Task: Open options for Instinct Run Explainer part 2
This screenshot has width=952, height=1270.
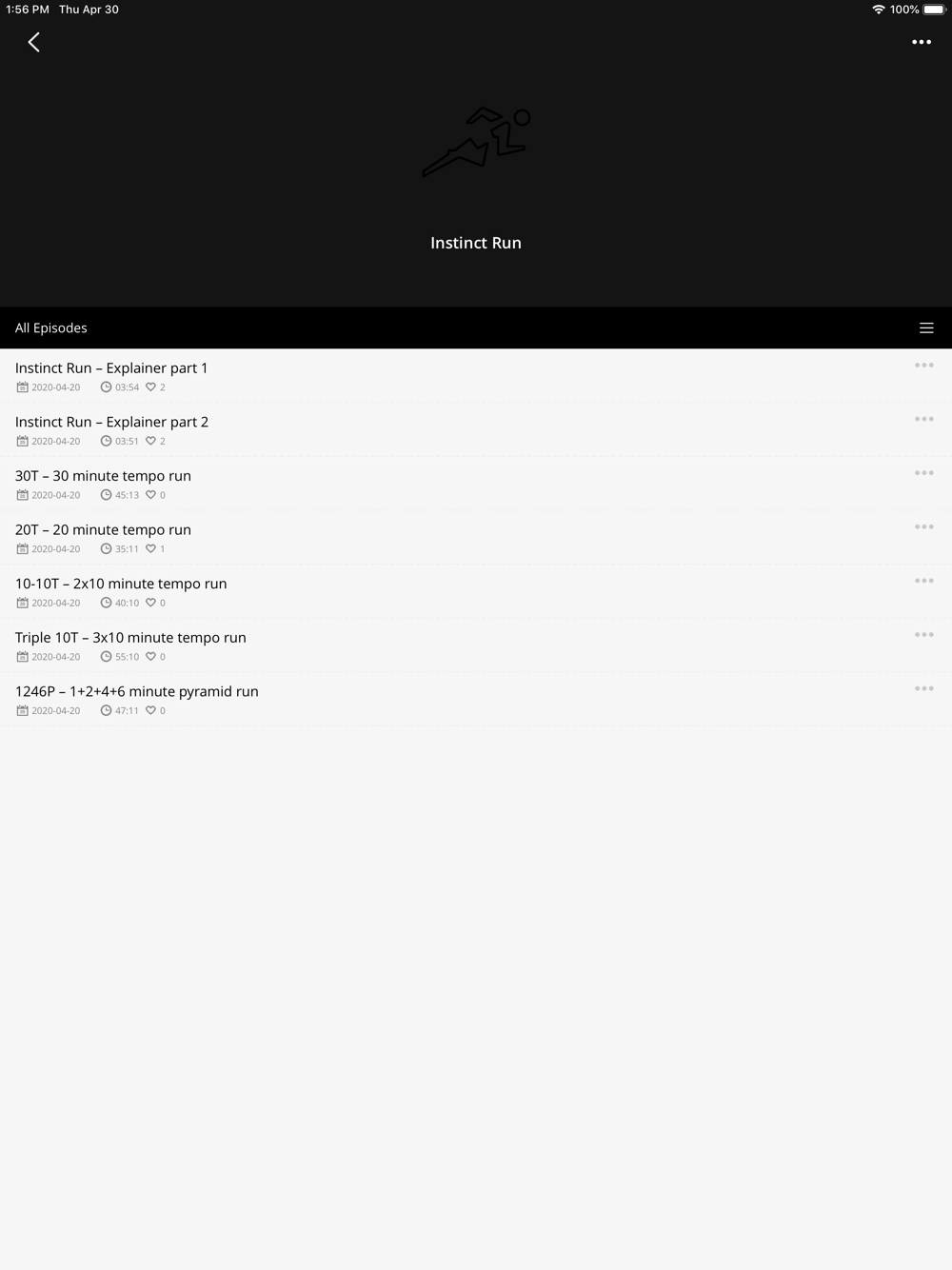Action: [924, 419]
